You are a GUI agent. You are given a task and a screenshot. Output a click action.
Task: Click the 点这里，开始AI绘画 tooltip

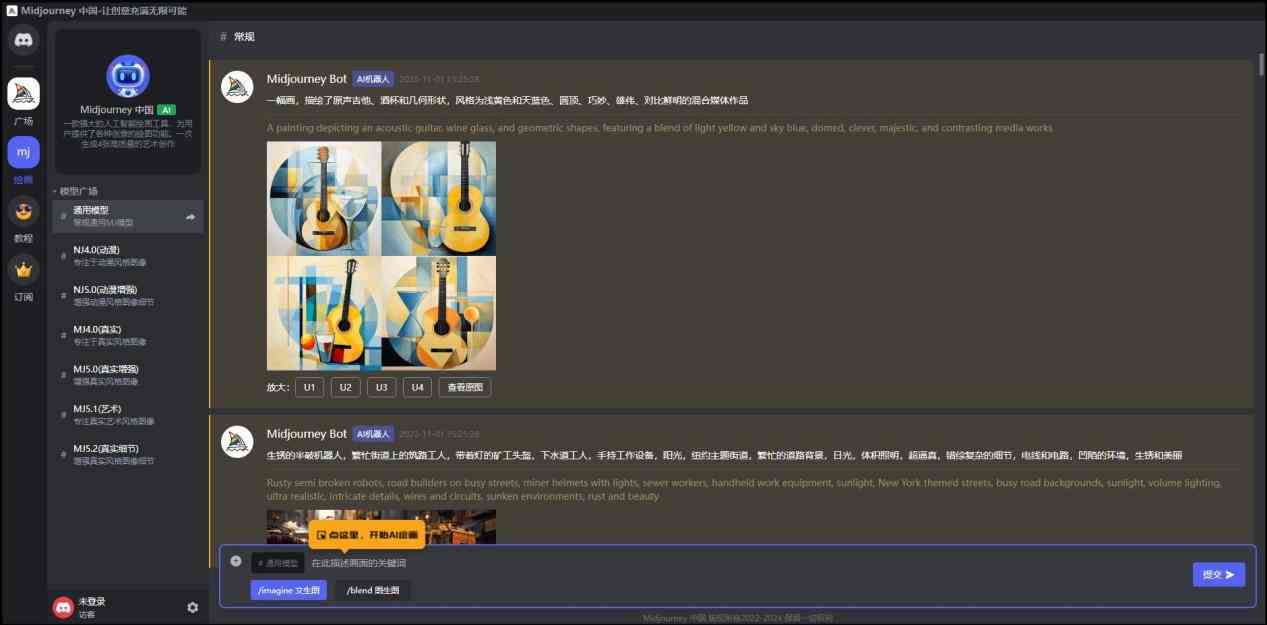[x=367, y=535]
